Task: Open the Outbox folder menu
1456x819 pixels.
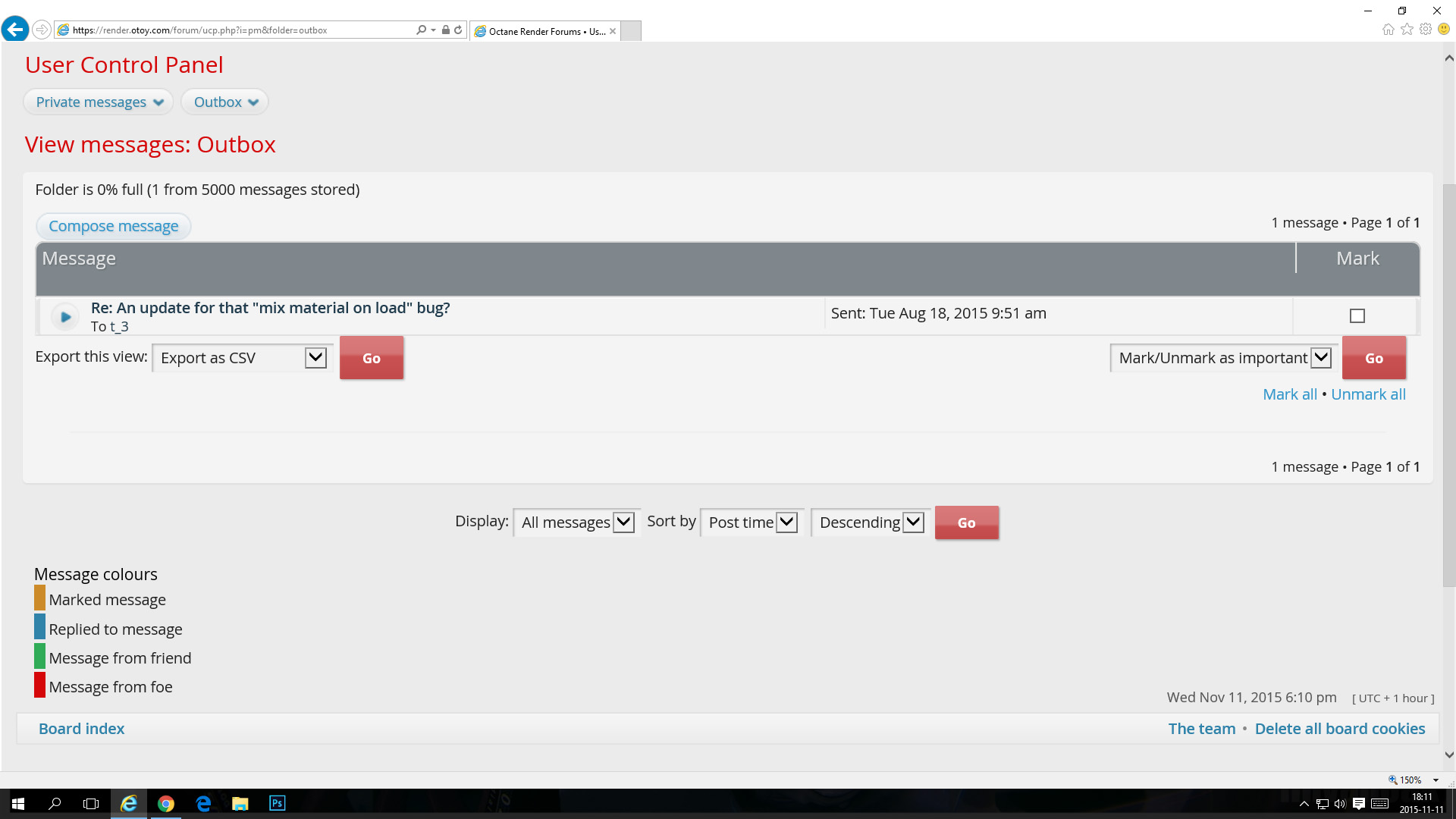Action: coord(225,102)
